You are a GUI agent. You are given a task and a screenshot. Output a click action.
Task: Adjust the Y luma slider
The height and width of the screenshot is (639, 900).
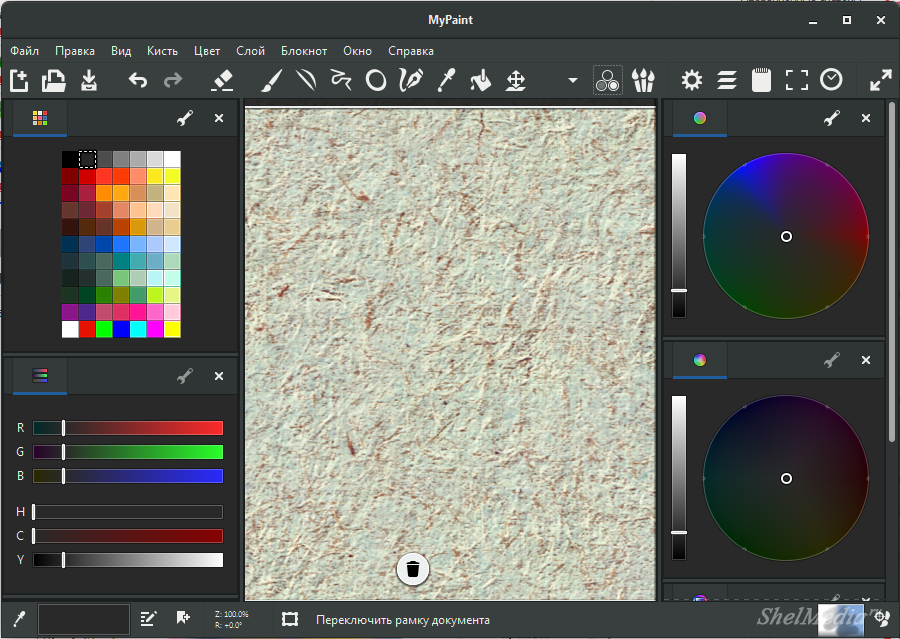pyautogui.click(x=128, y=560)
